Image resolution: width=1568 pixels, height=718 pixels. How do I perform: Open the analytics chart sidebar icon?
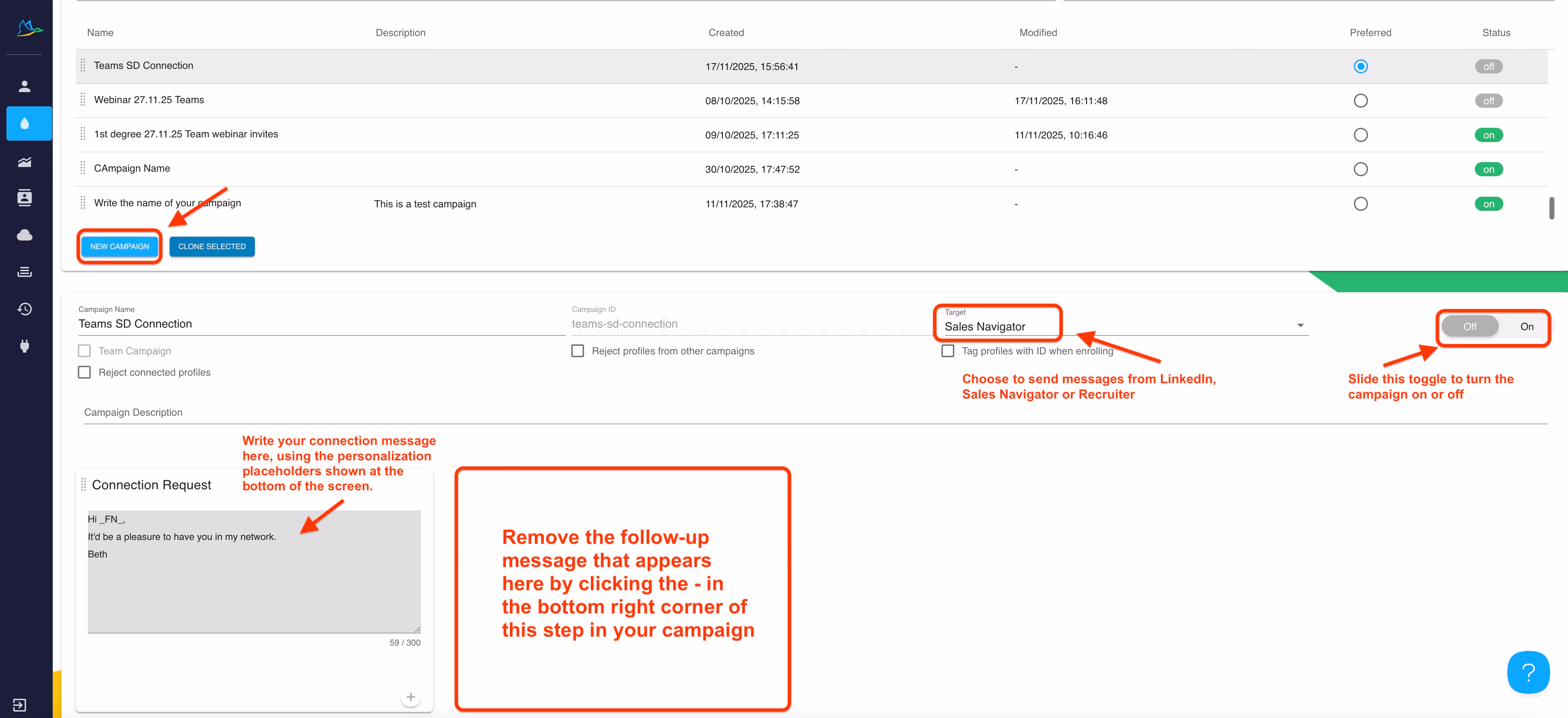[x=24, y=162]
